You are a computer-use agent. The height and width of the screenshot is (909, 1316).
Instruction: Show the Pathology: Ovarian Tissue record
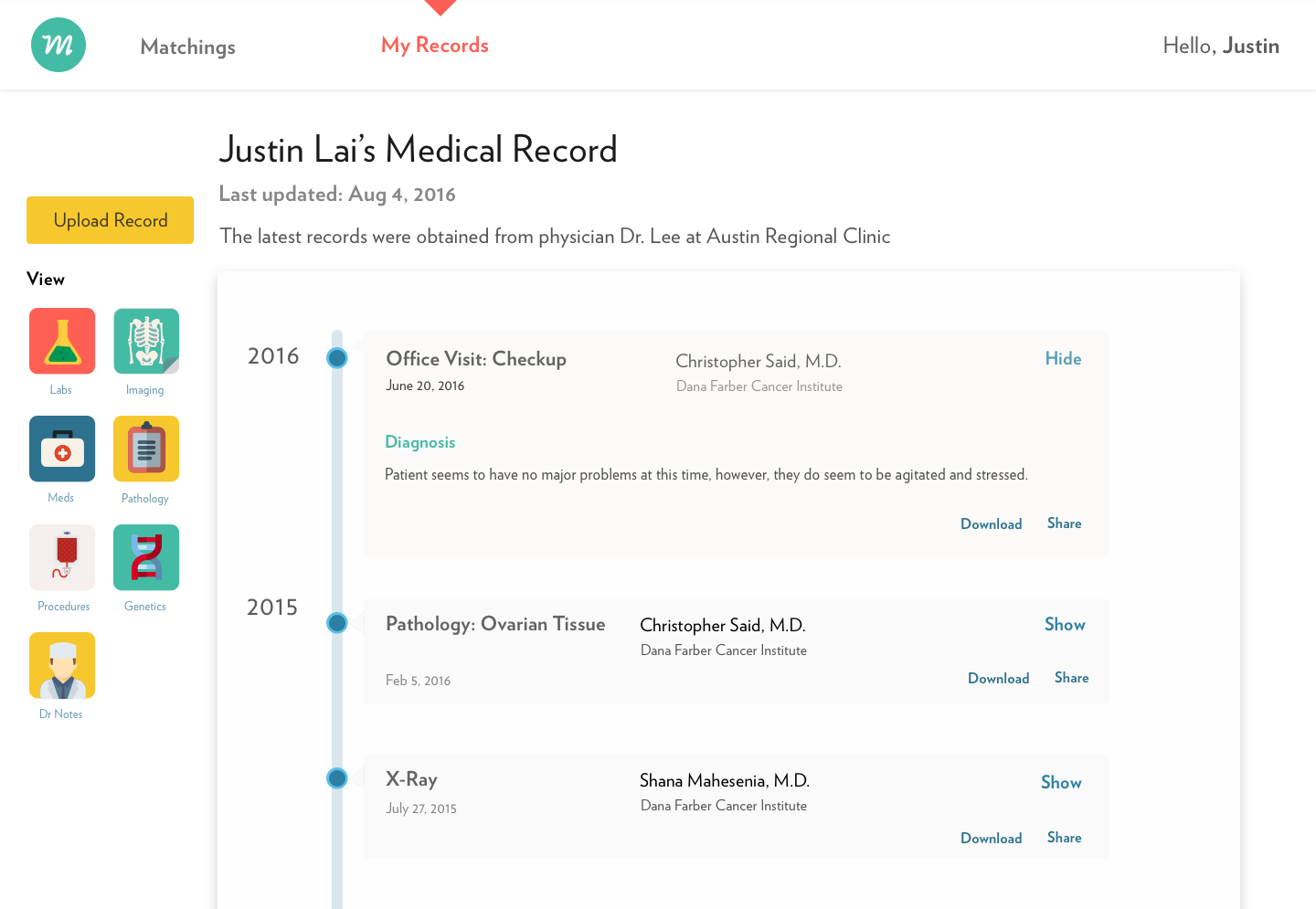pyautogui.click(x=1064, y=624)
